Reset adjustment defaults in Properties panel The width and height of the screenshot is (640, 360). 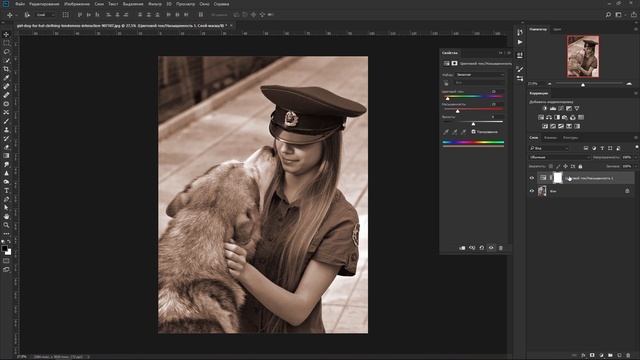point(482,248)
